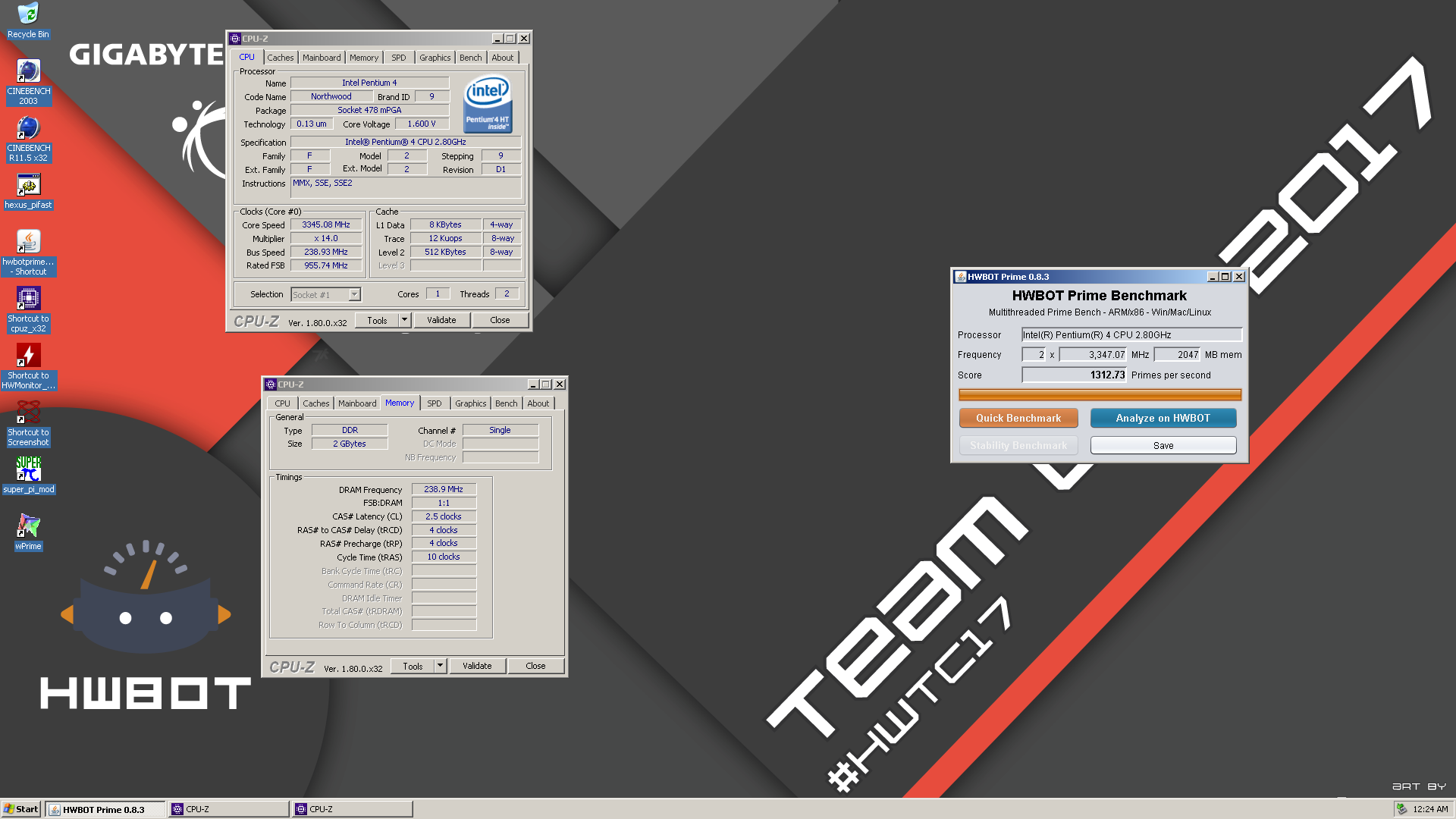Click CPU-Z title bar icon in top window

[x=235, y=39]
